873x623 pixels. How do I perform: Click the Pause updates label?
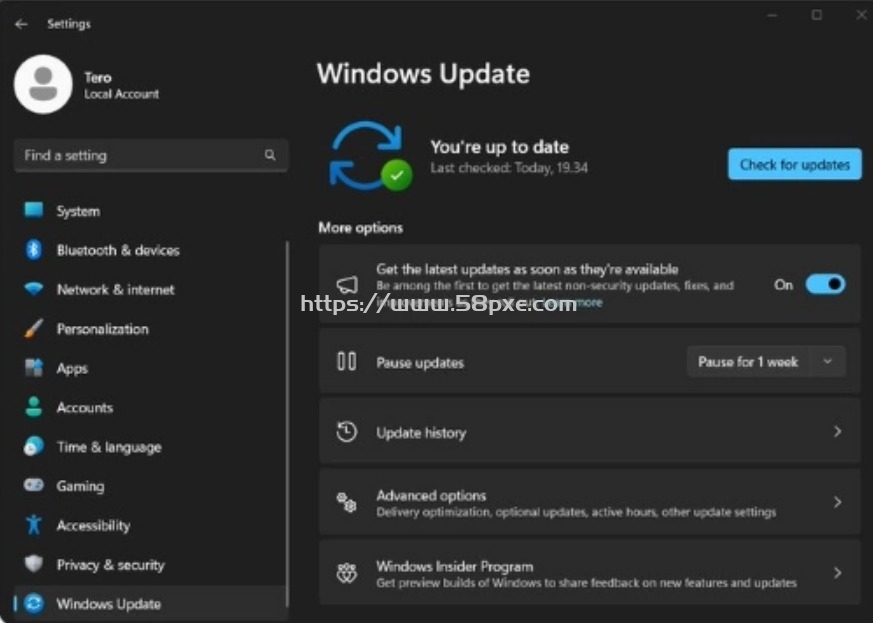[420, 362]
